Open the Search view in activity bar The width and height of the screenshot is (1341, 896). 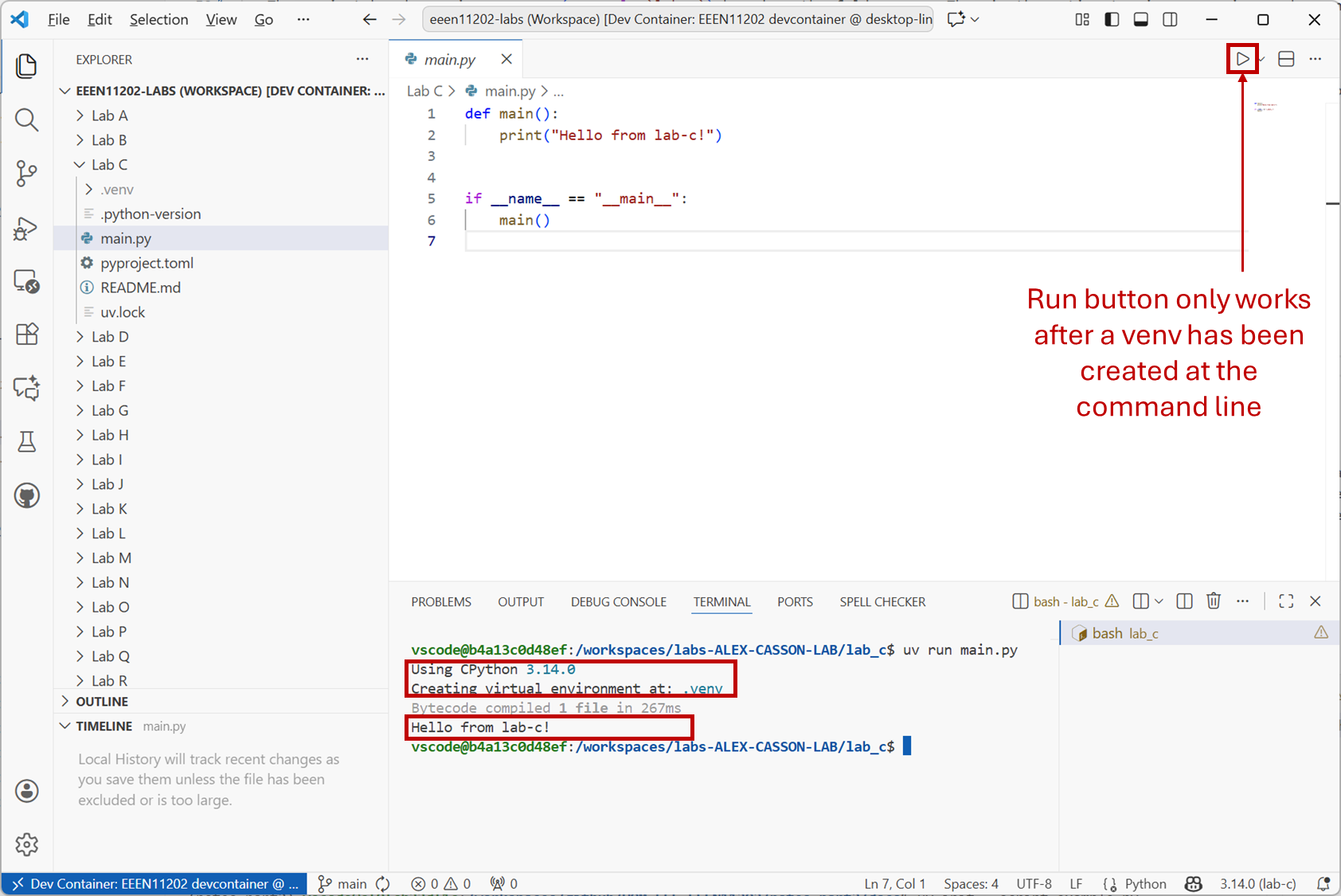[x=26, y=120]
